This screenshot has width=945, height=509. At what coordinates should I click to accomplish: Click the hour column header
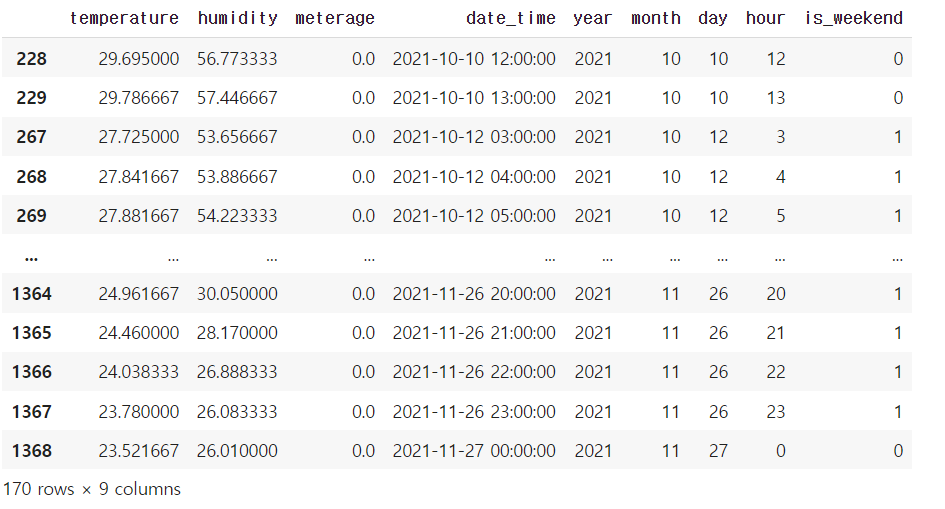click(765, 19)
